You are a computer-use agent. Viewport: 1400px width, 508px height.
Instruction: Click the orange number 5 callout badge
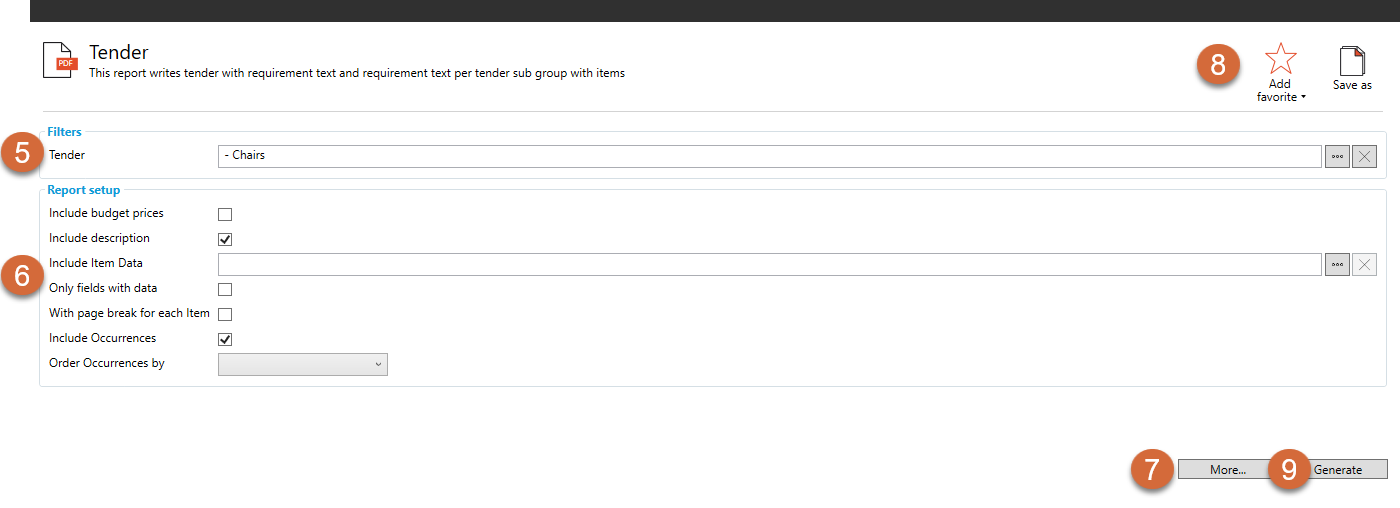22,156
